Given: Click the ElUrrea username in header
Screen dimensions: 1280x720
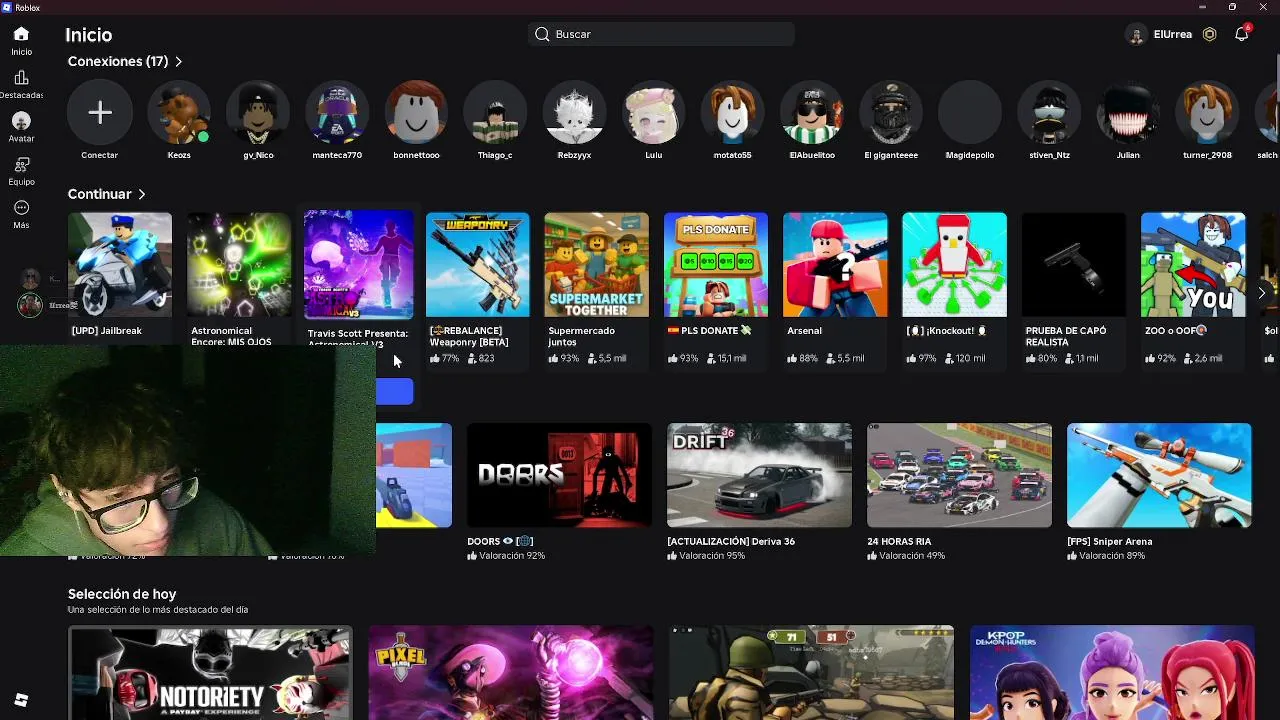Looking at the screenshot, I should [1172, 34].
